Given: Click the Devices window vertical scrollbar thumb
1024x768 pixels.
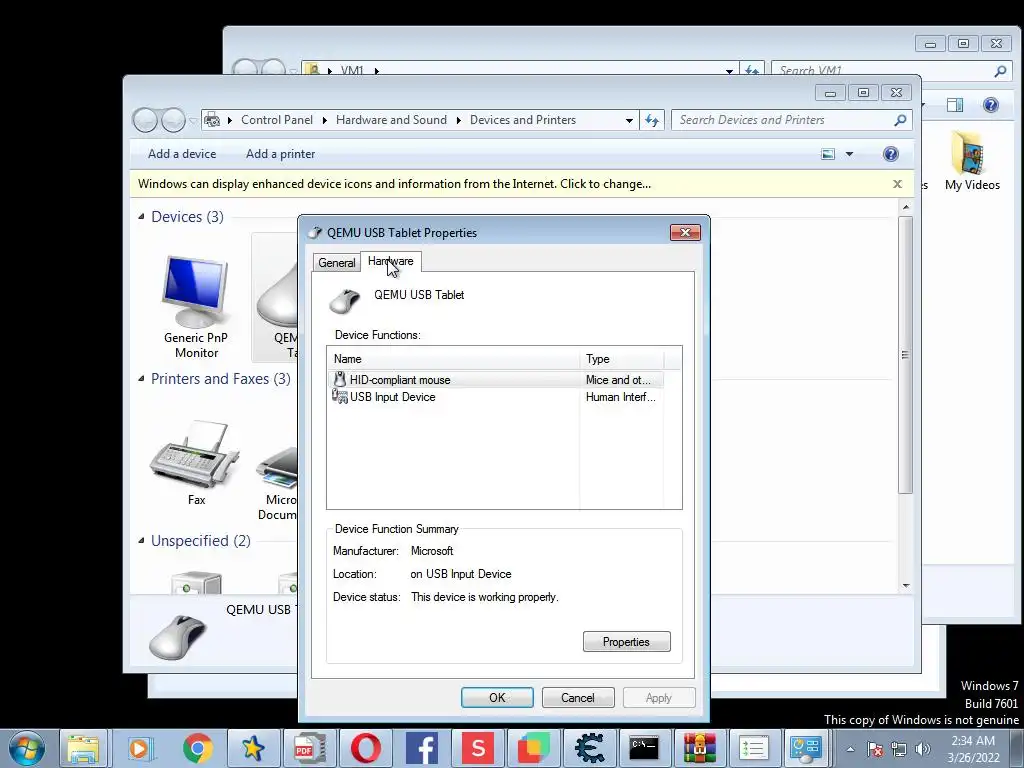Looking at the screenshot, I should (x=905, y=355).
